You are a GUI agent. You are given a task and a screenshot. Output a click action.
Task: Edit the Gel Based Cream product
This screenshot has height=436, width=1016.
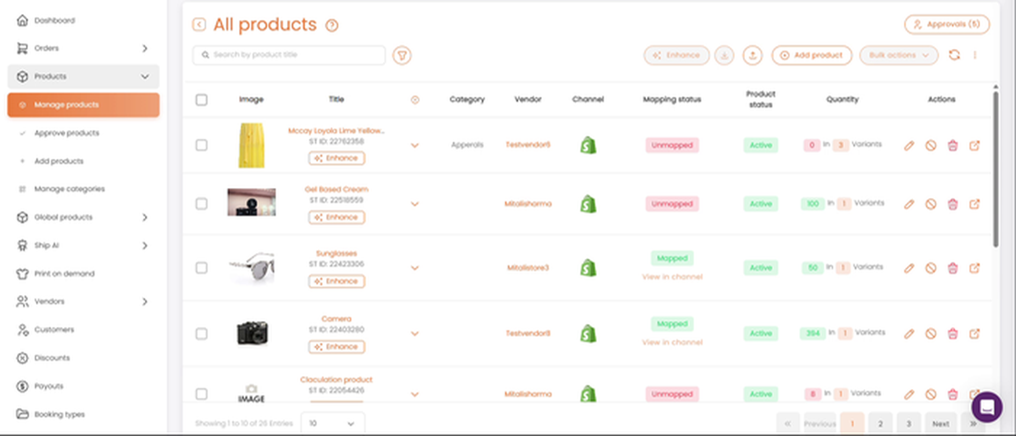click(x=909, y=204)
